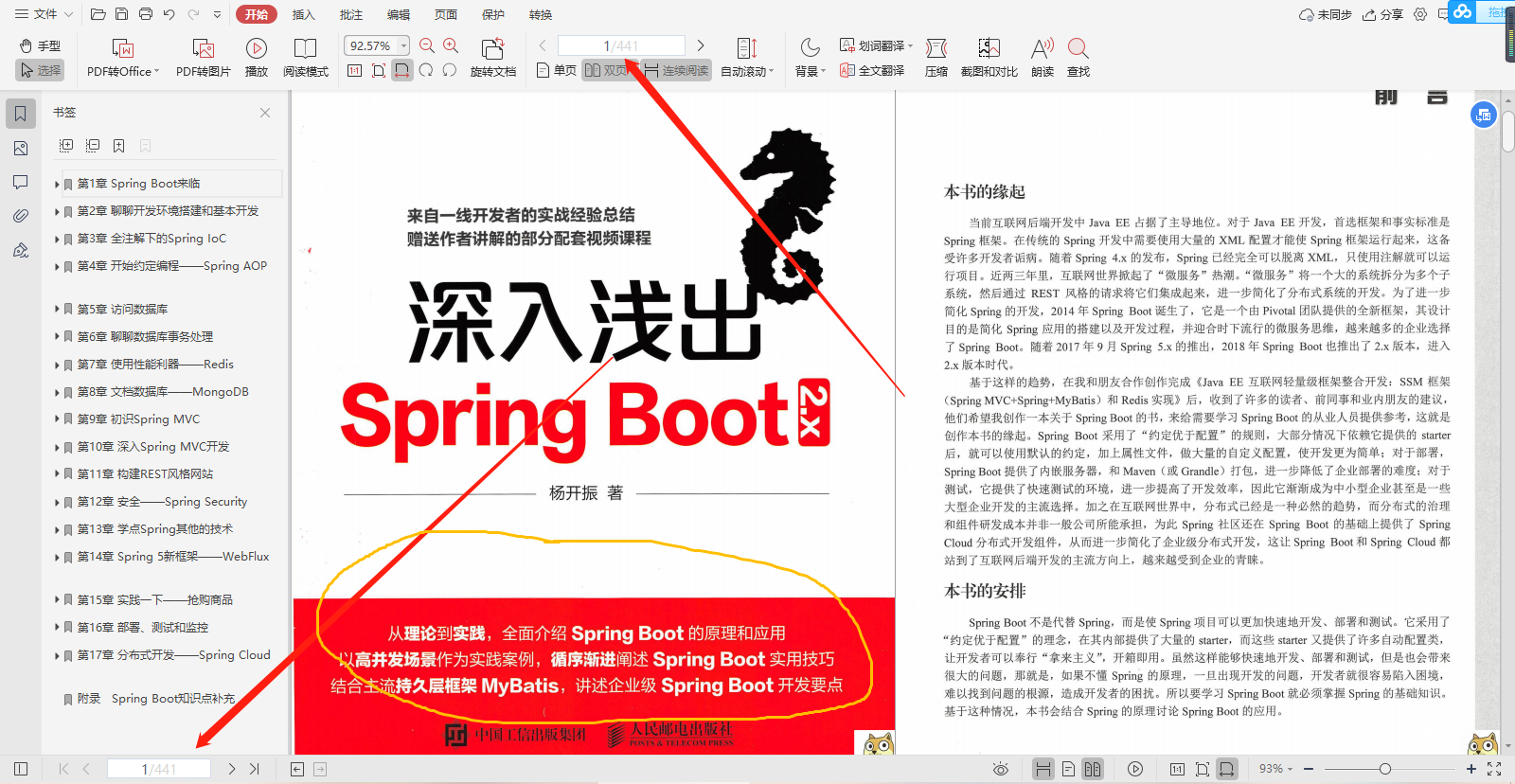Jump to last page in status bar
1515x784 pixels.
tap(254, 769)
